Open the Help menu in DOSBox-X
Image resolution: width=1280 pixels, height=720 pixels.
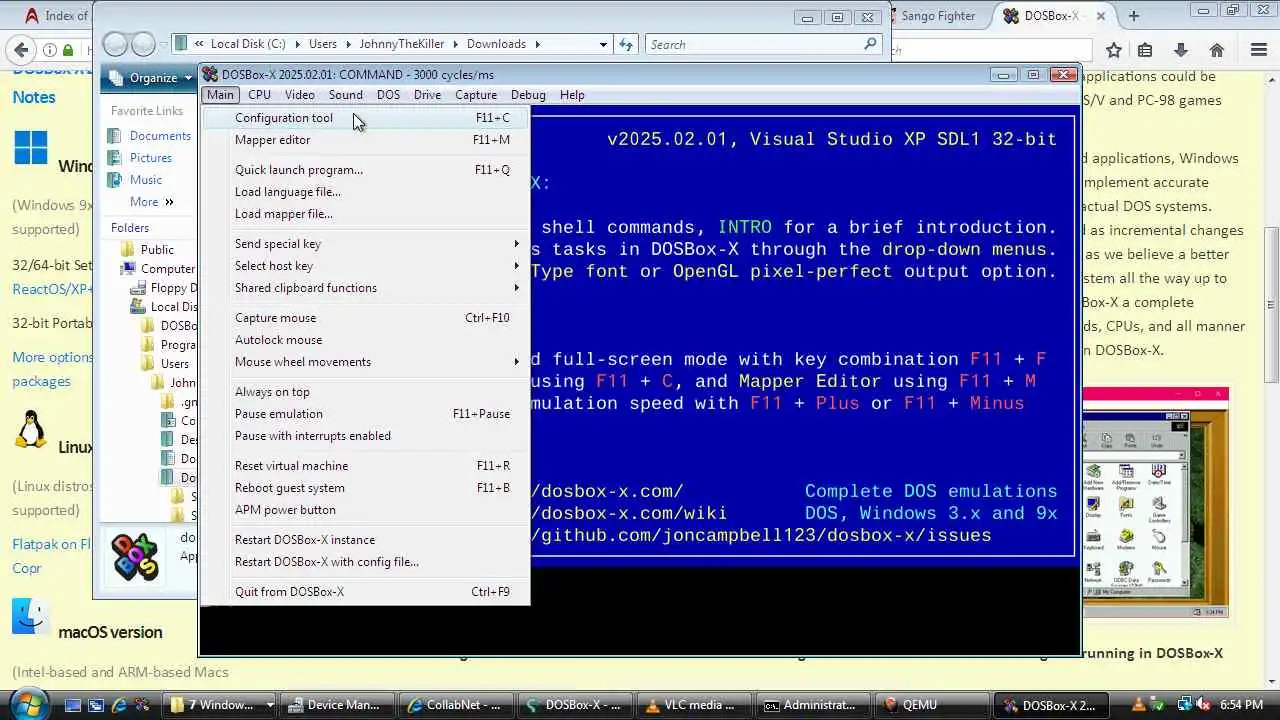click(572, 95)
